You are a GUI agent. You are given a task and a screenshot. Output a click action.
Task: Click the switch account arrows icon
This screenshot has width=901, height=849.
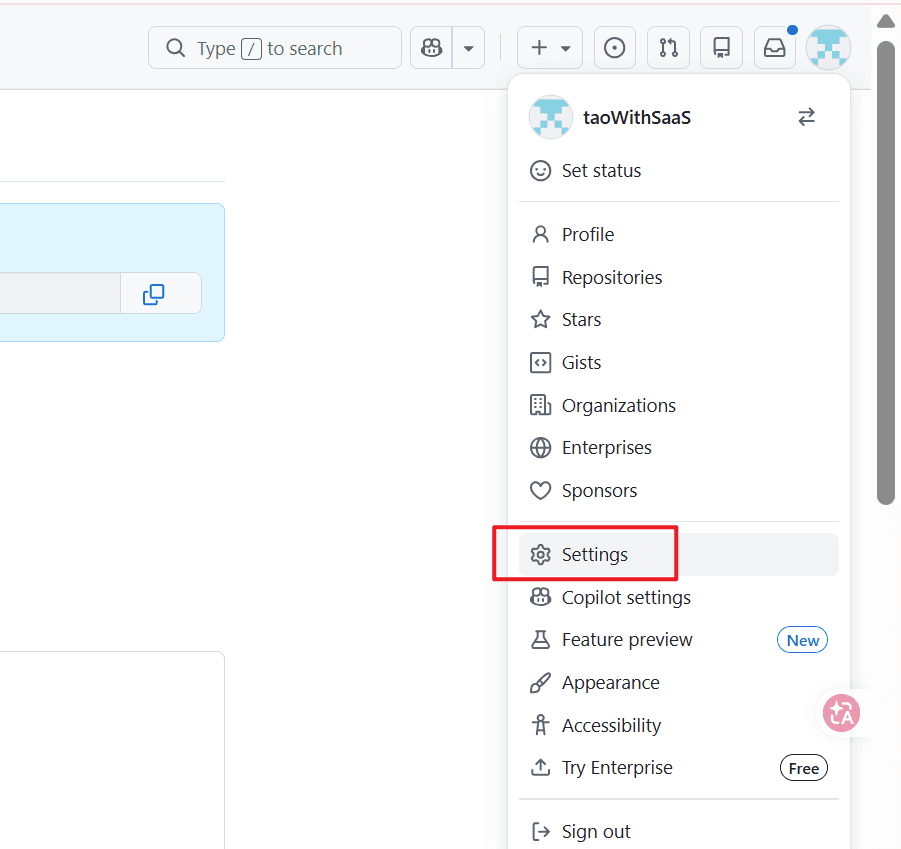806,117
